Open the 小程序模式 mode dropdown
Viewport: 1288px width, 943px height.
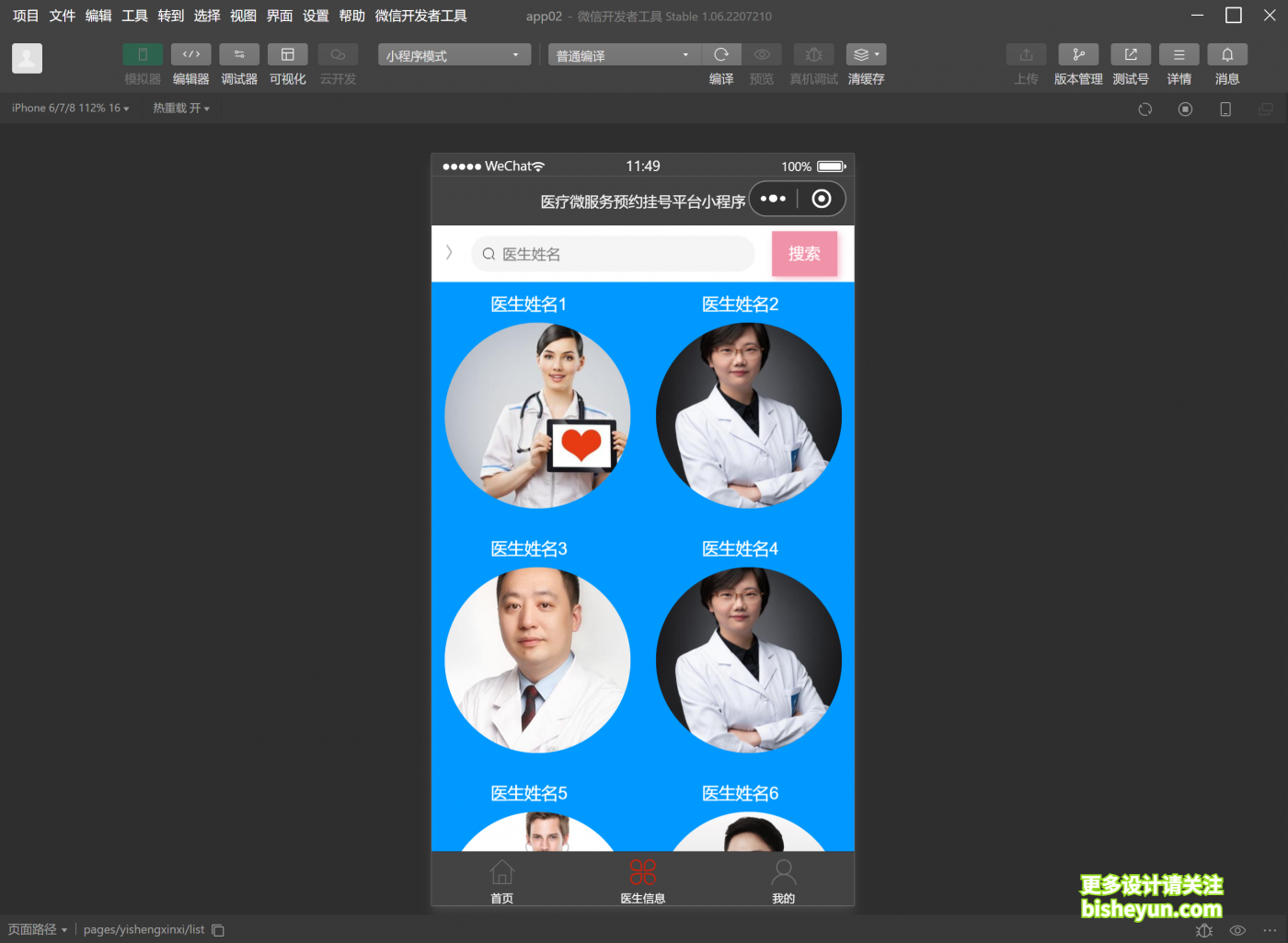tap(454, 55)
